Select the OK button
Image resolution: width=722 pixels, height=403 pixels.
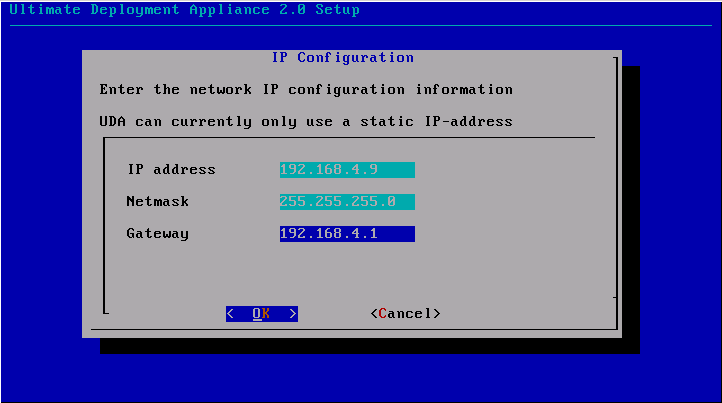[x=262, y=314]
